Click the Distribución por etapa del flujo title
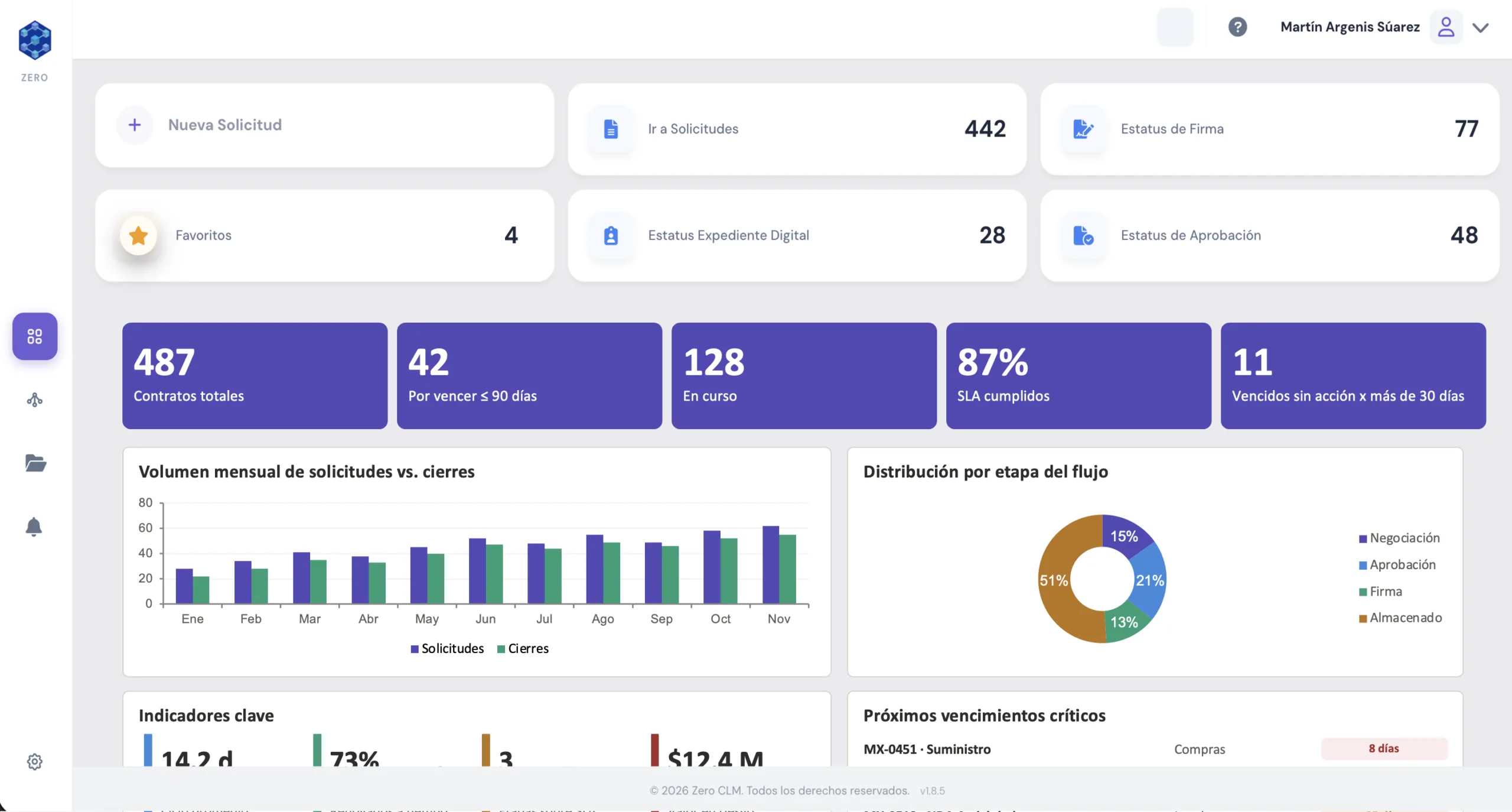The image size is (1512, 812). [985, 472]
